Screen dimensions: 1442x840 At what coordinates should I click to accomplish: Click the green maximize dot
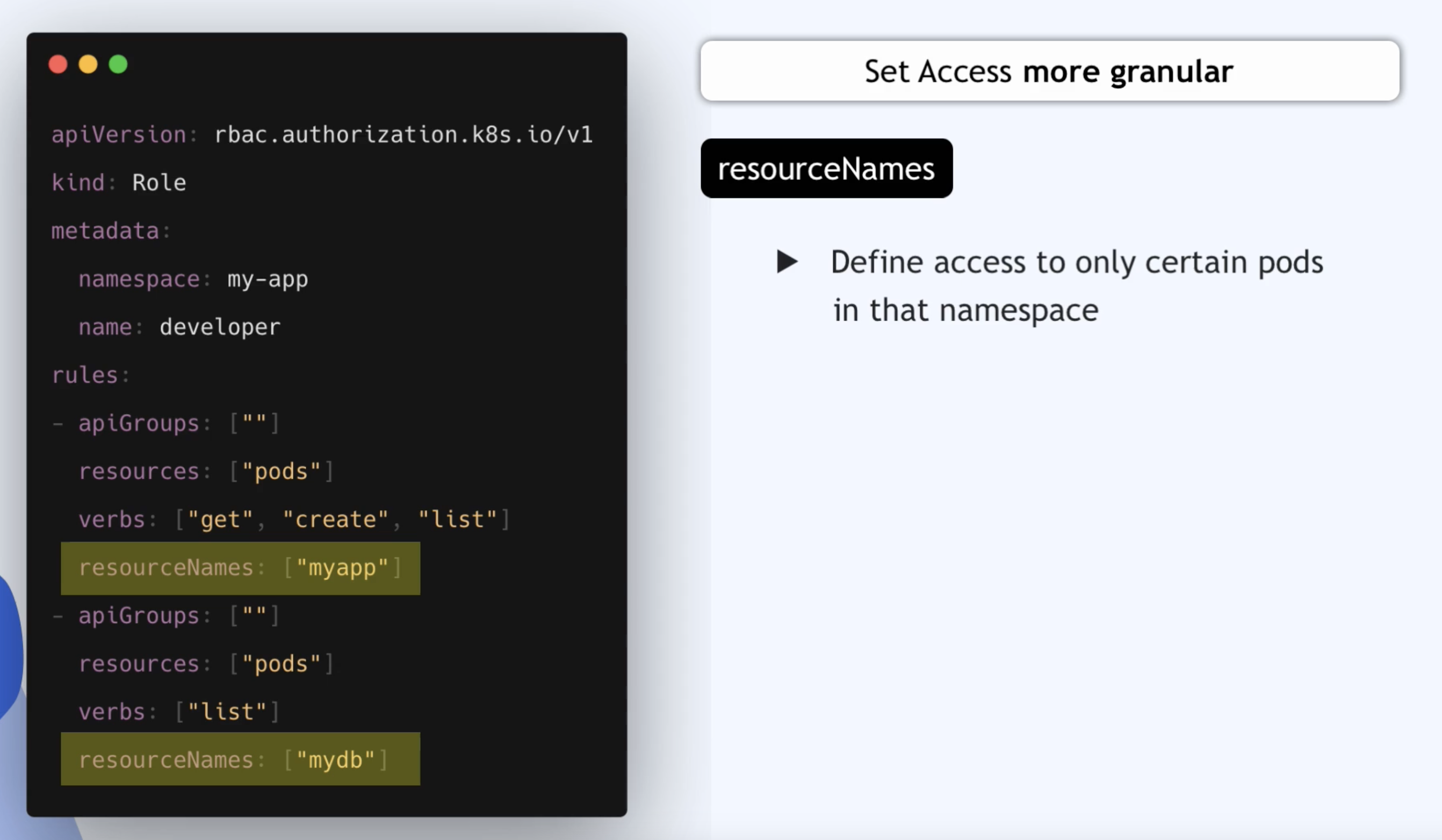pos(118,64)
